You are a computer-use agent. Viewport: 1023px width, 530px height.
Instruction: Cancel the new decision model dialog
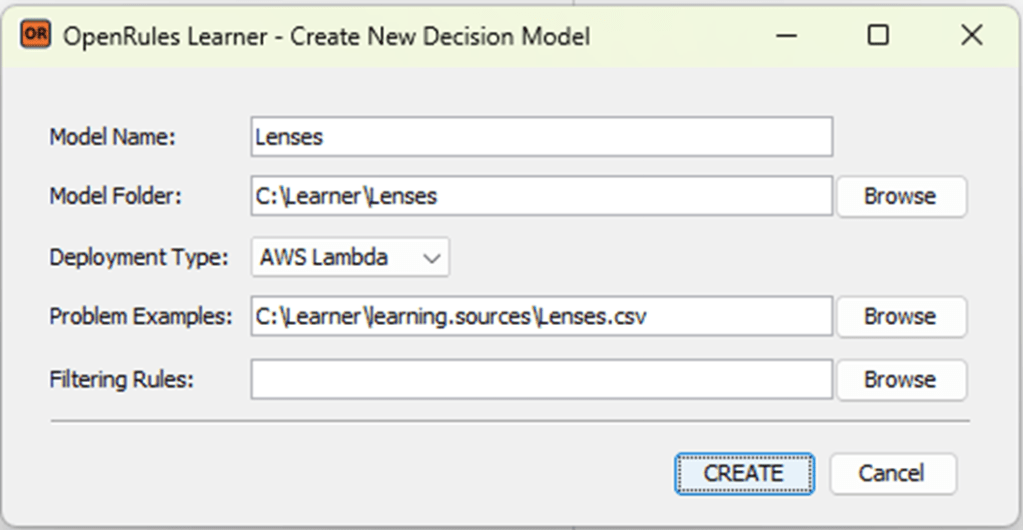[x=892, y=473]
